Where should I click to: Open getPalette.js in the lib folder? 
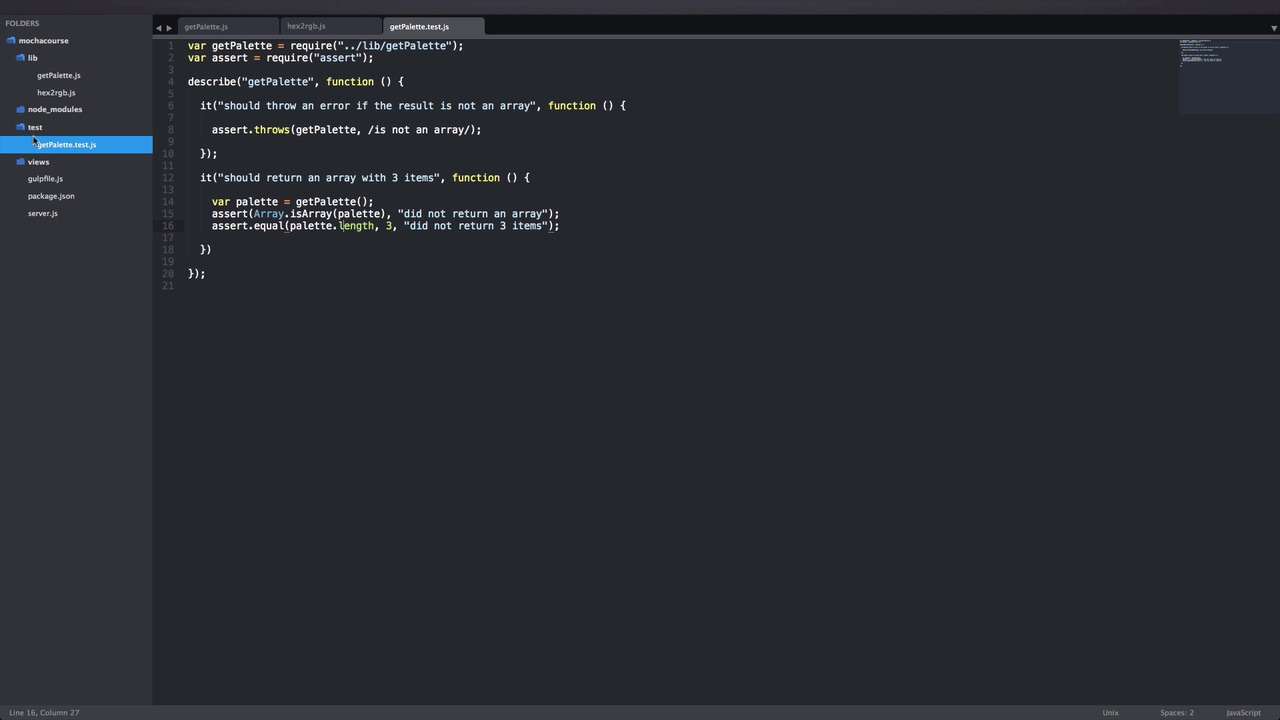point(59,75)
